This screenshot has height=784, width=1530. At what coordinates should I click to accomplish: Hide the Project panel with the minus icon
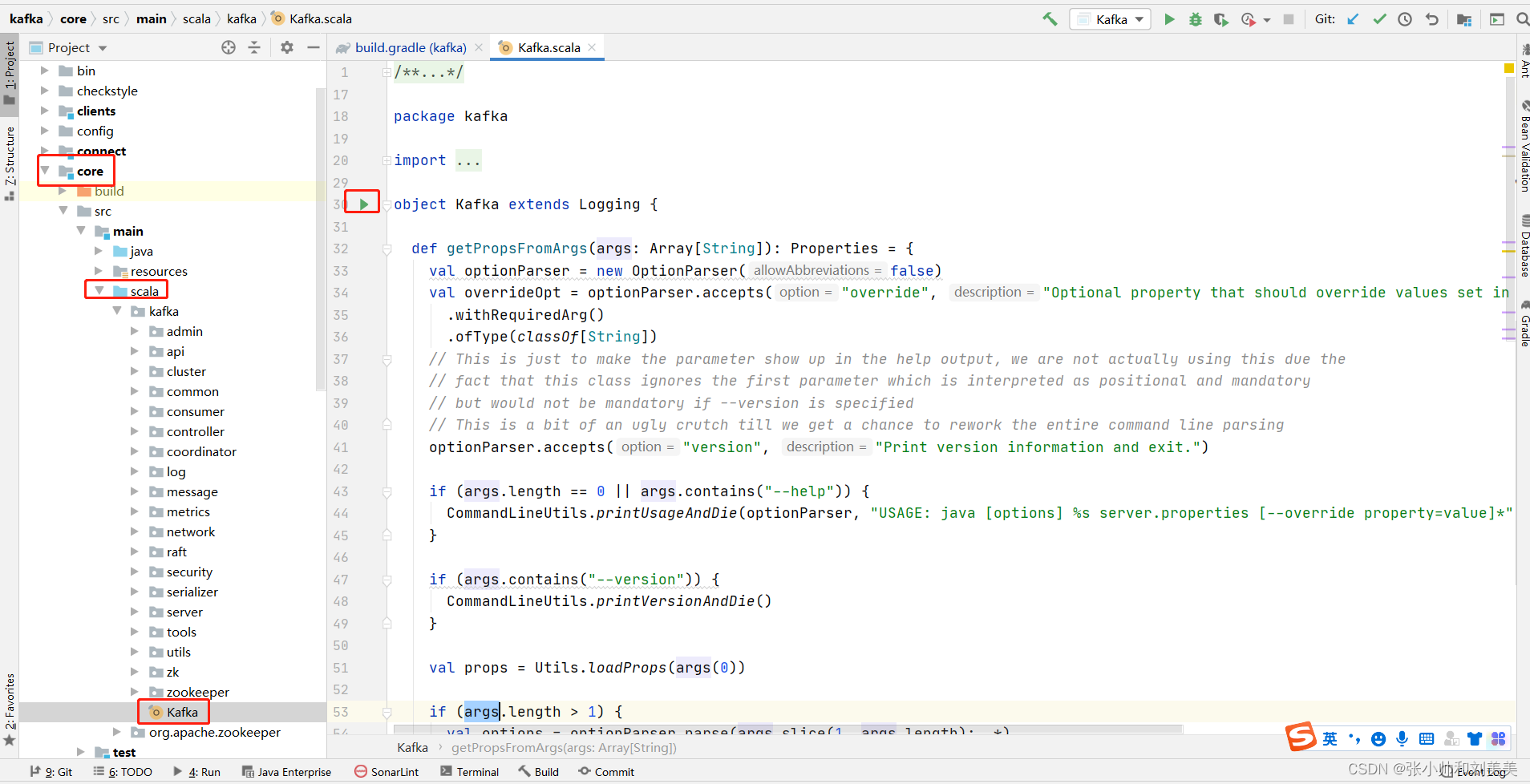[314, 47]
